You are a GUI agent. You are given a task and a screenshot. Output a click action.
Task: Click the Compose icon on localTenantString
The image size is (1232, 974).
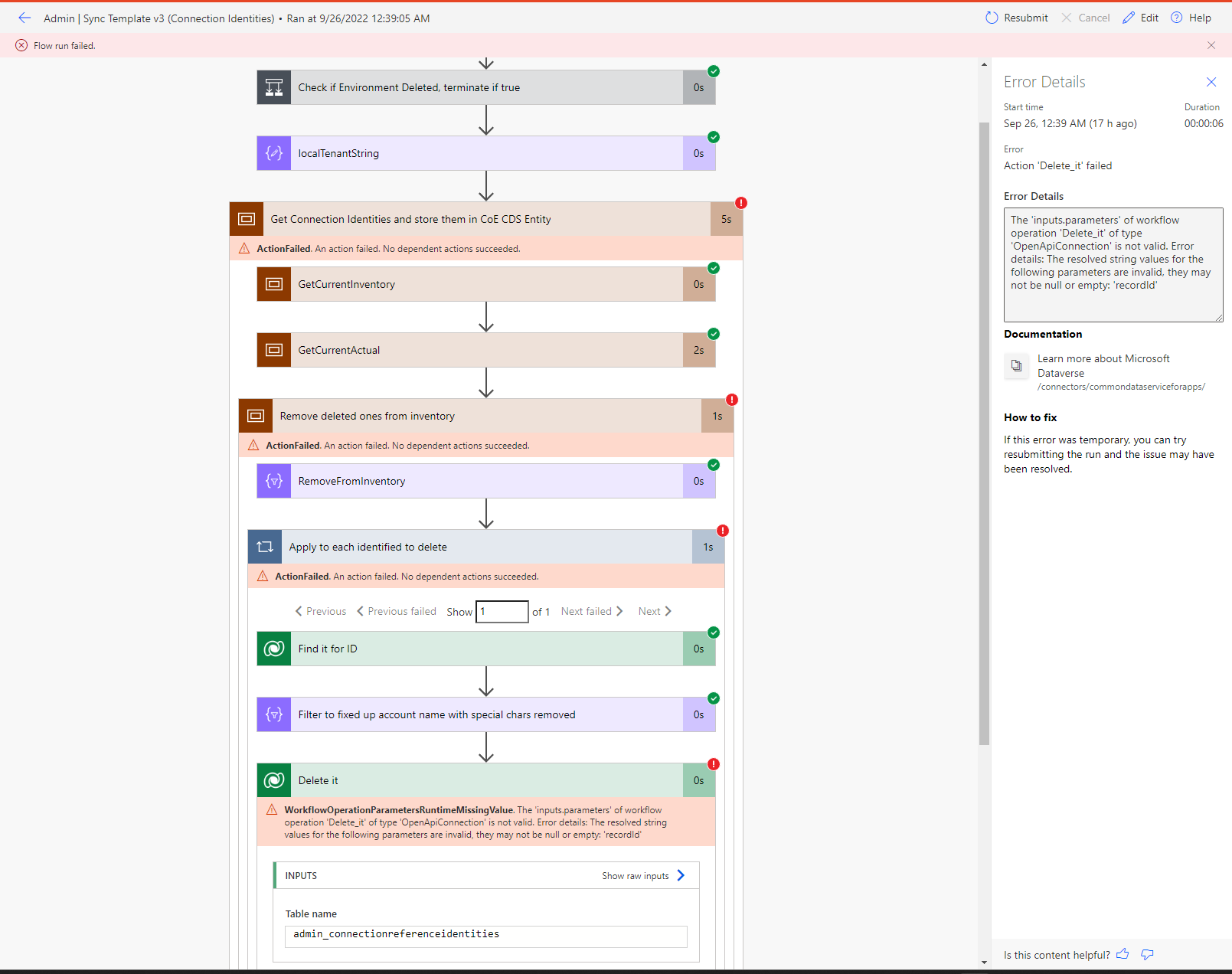(x=273, y=153)
